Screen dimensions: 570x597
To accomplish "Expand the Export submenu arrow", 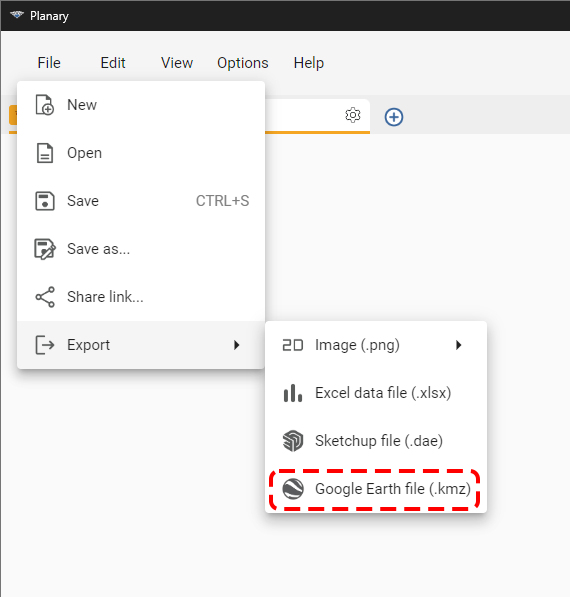I will [236, 345].
